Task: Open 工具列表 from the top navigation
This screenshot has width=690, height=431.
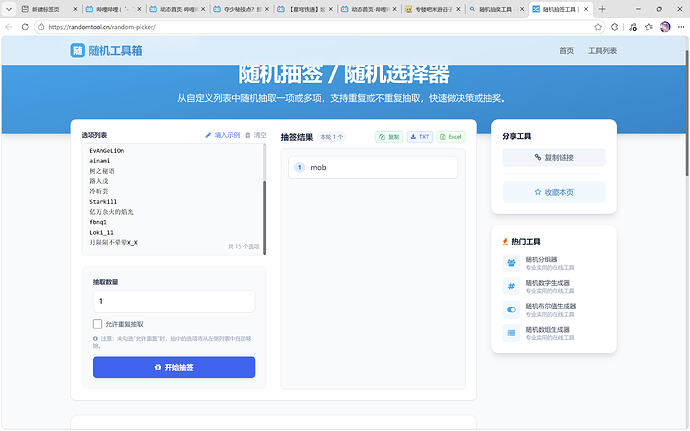Action: click(x=602, y=51)
